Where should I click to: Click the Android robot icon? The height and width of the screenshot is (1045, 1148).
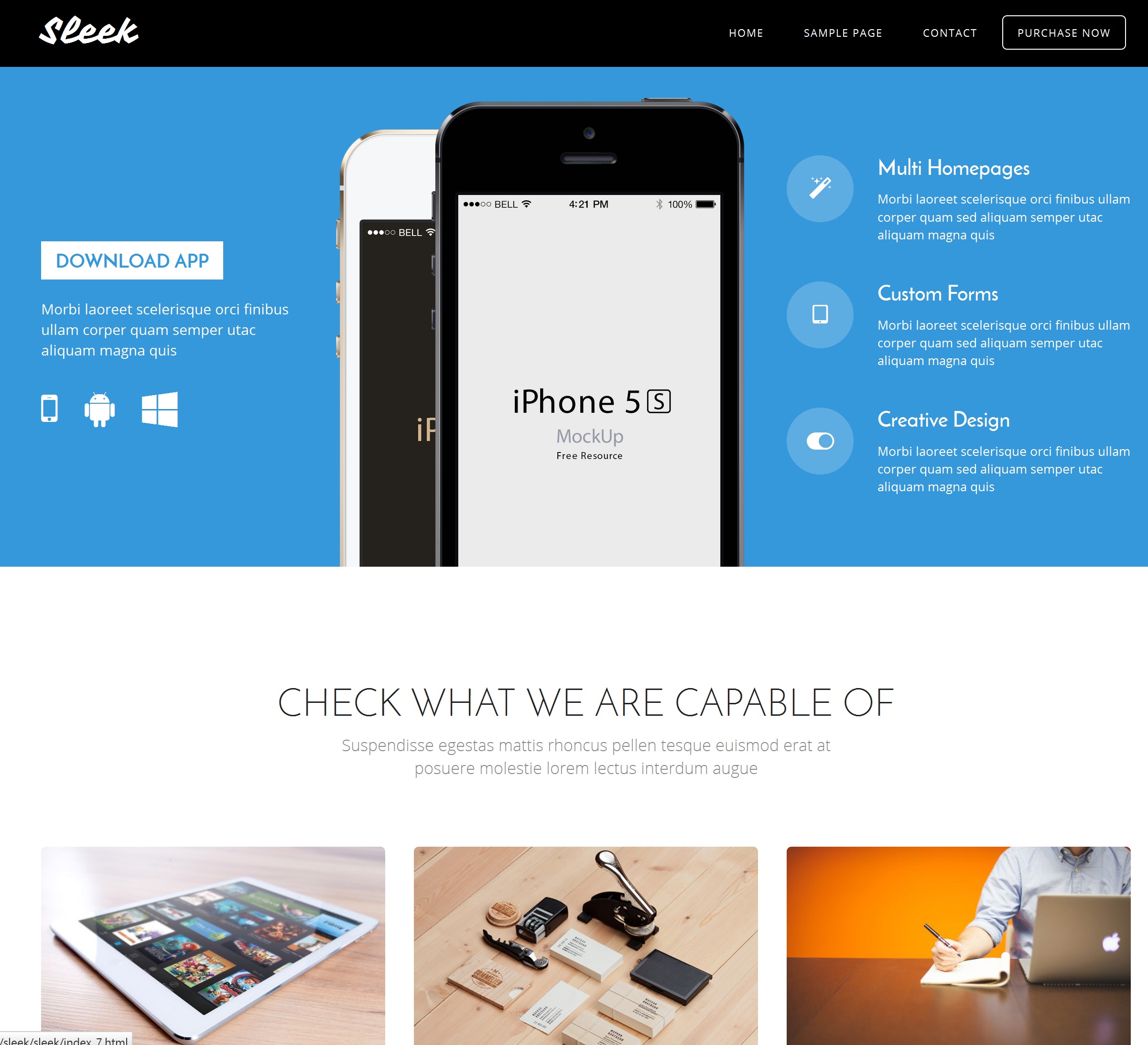click(99, 409)
